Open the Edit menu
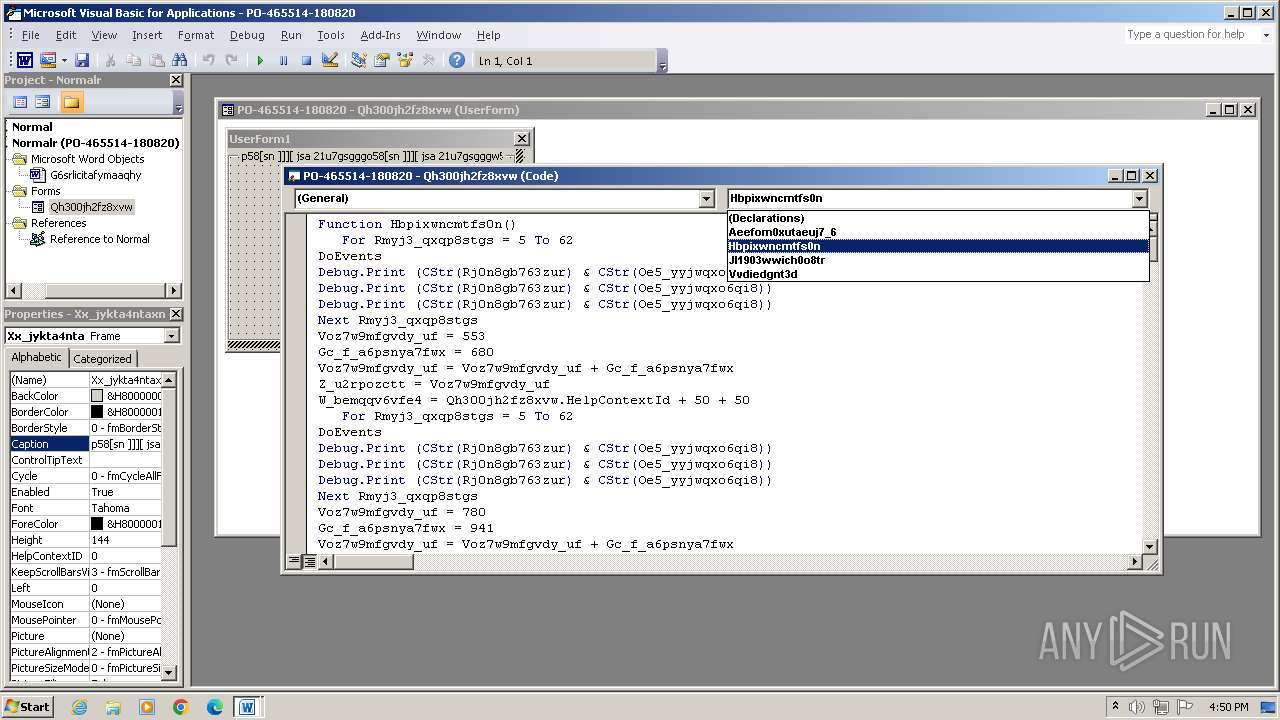This screenshot has height=720, width=1280. click(x=66, y=35)
